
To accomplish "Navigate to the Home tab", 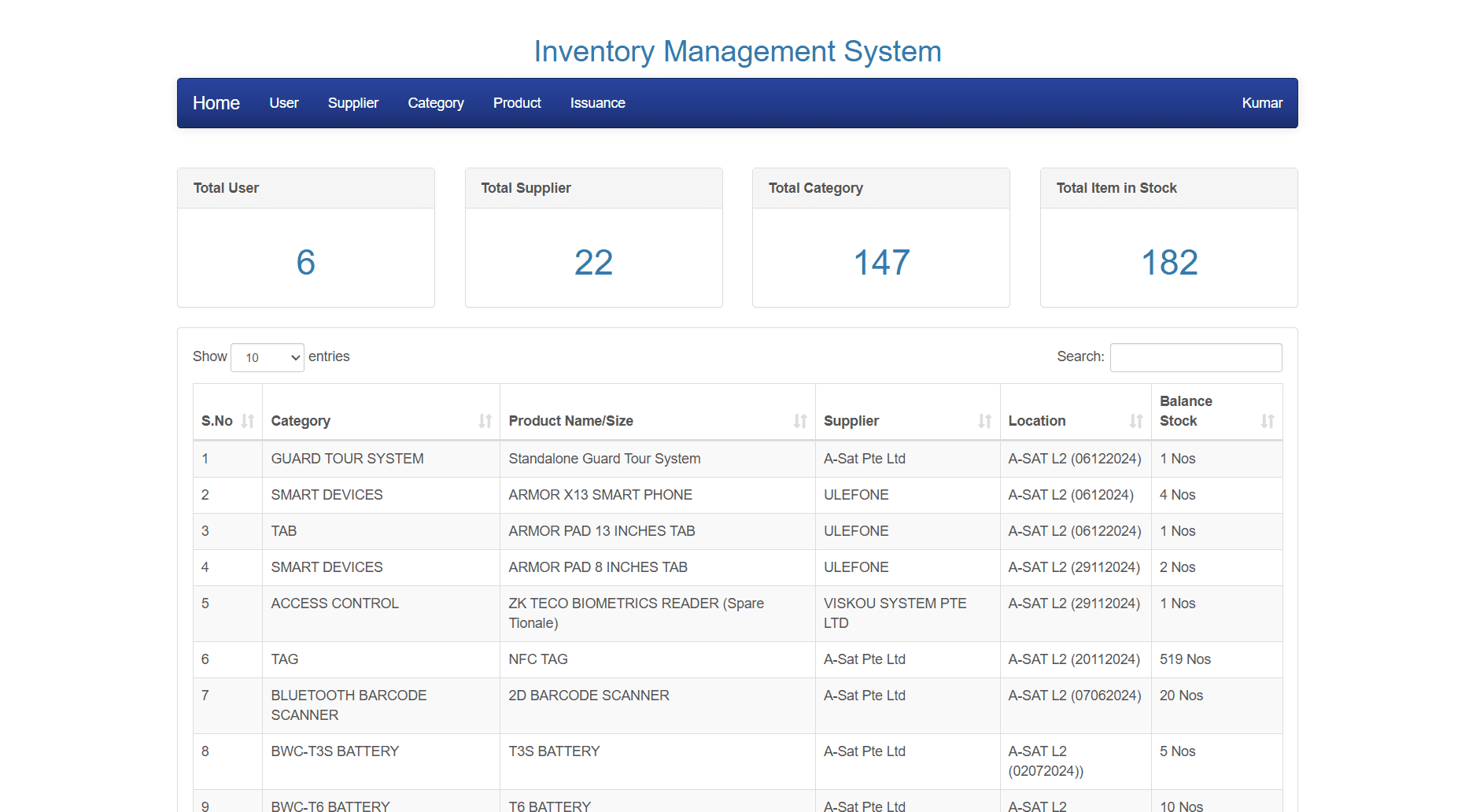I will pos(216,102).
